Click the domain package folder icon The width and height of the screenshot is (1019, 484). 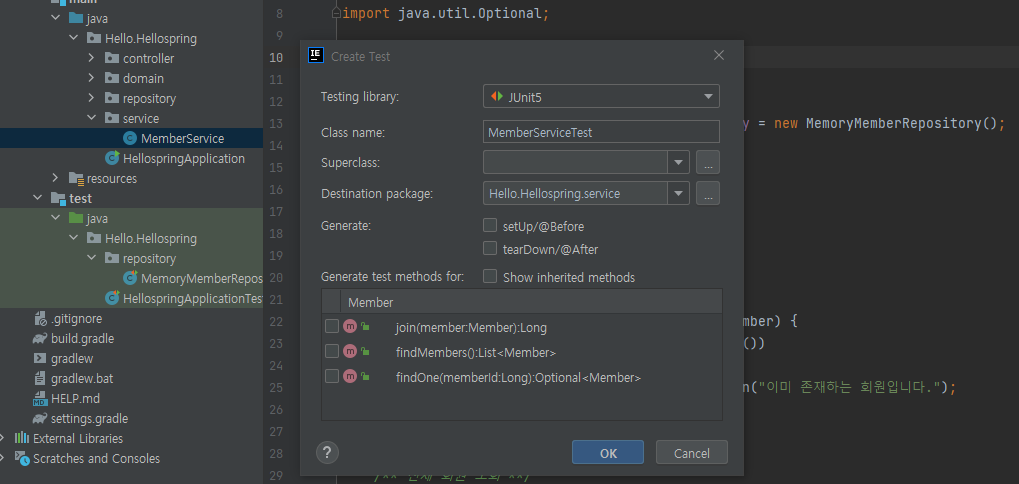click(x=112, y=79)
